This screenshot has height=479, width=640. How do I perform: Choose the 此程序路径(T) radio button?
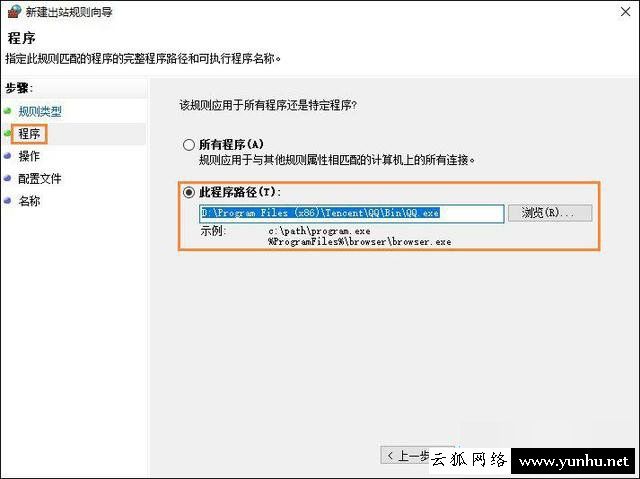(189, 192)
